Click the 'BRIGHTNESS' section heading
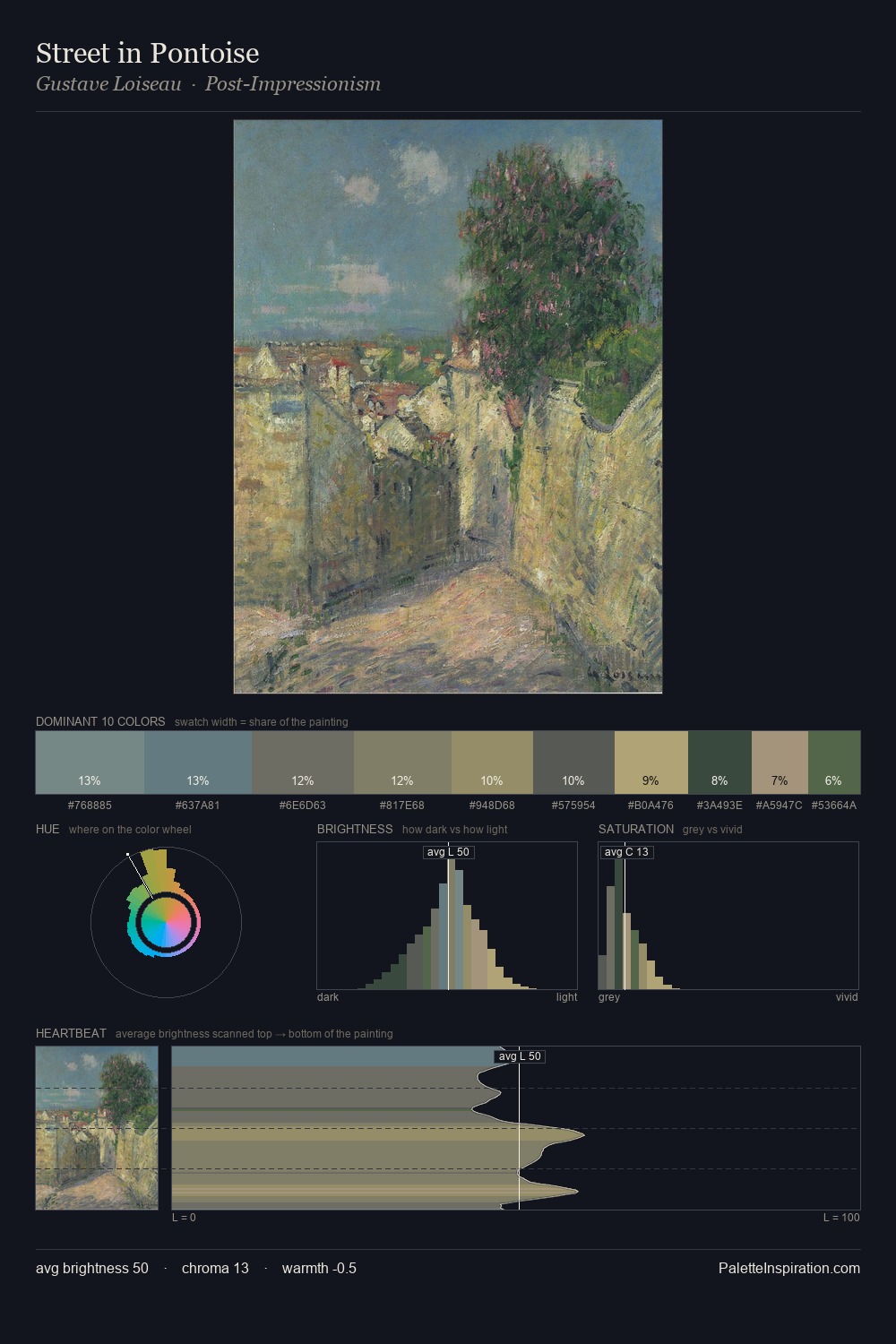Viewport: 896px width, 1344px height. pos(355,829)
